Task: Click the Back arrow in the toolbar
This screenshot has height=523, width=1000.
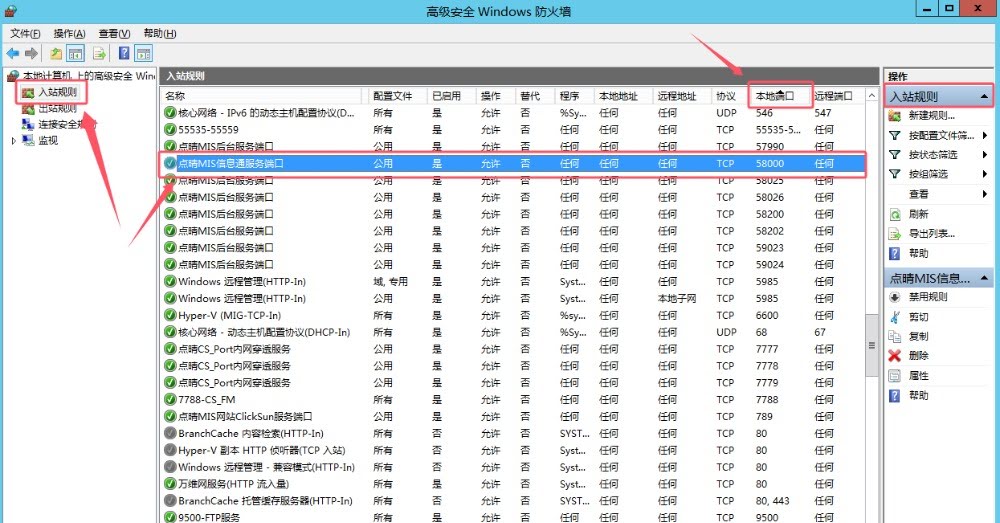Action: click(13, 53)
